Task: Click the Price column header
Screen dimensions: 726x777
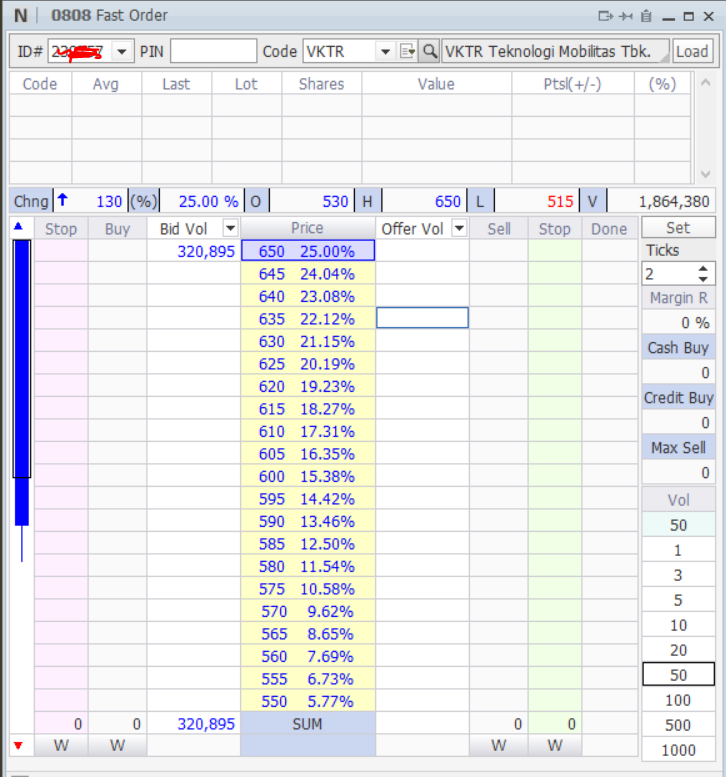Action: (x=307, y=228)
